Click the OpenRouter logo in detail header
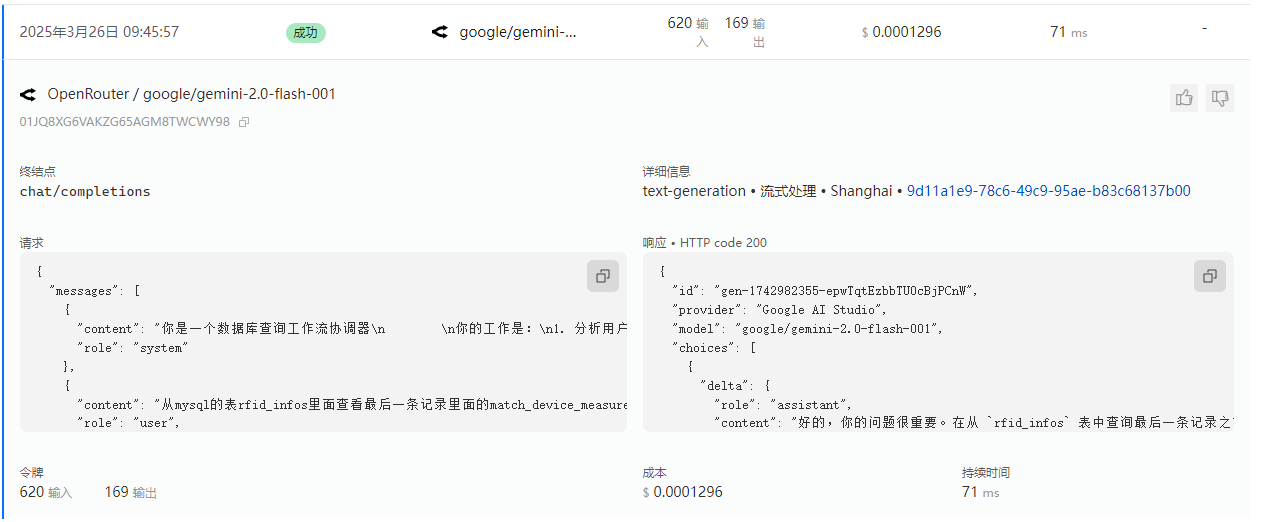The width and height of the screenshot is (1279, 522). coord(27,95)
